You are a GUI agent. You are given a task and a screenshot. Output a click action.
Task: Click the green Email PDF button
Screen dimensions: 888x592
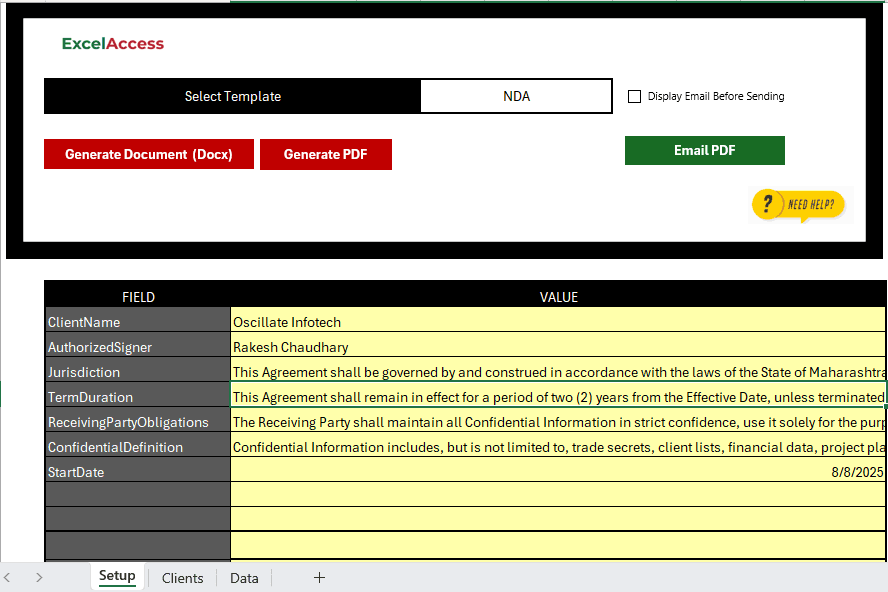point(705,150)
